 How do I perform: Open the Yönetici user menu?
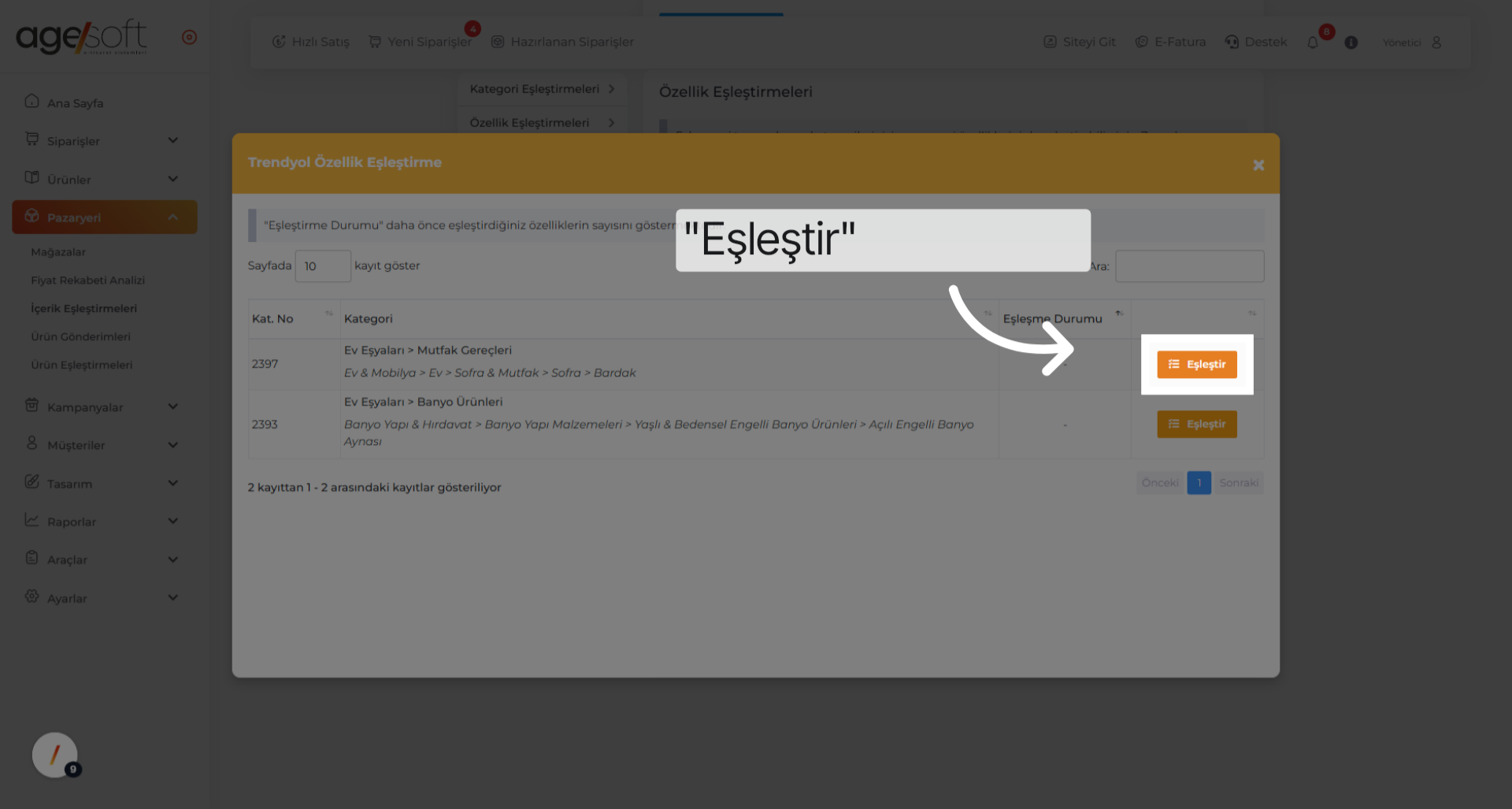1412,43
